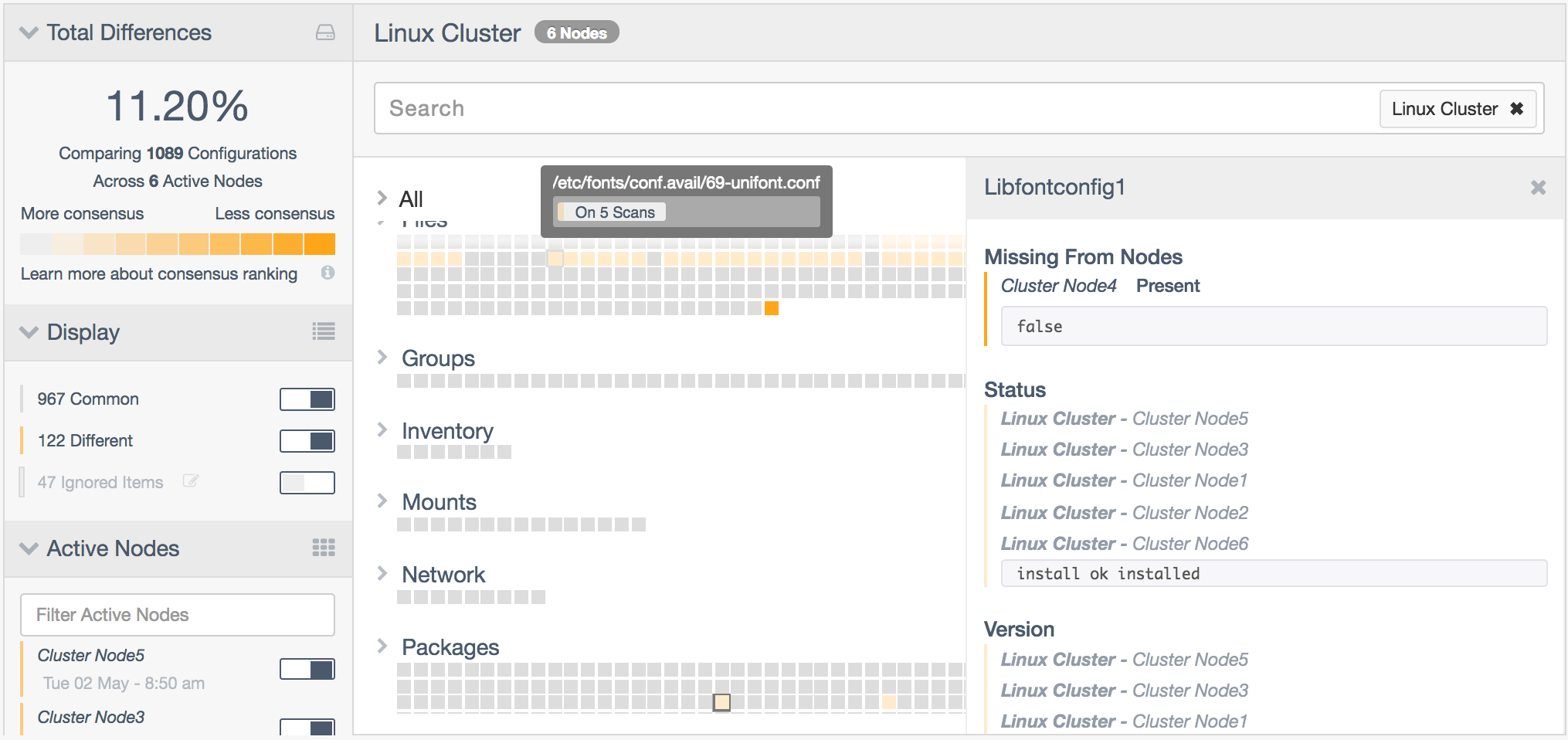Click the Libfontconfig1 panel title
The width and height of the screenshot is (1568, 740).
pyautogui.click(x=1054, y=187)
